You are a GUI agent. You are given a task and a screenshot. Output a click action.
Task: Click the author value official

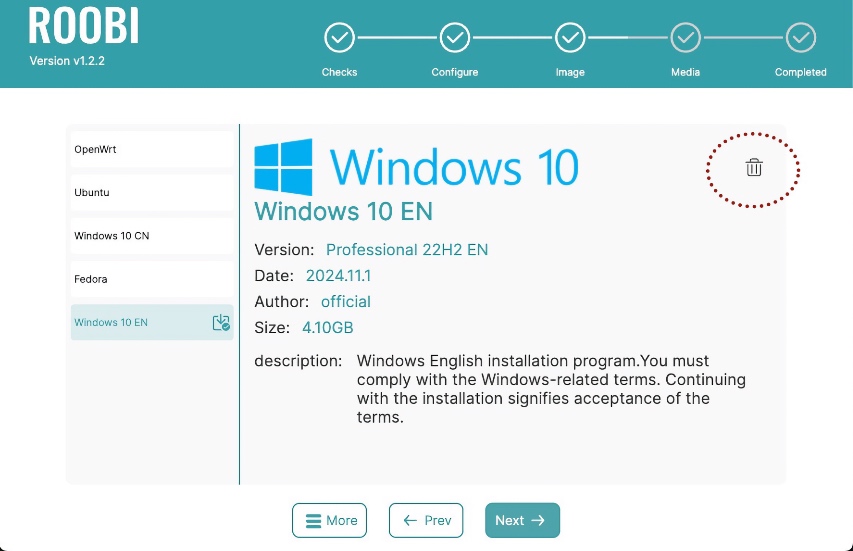click(345, 301)
